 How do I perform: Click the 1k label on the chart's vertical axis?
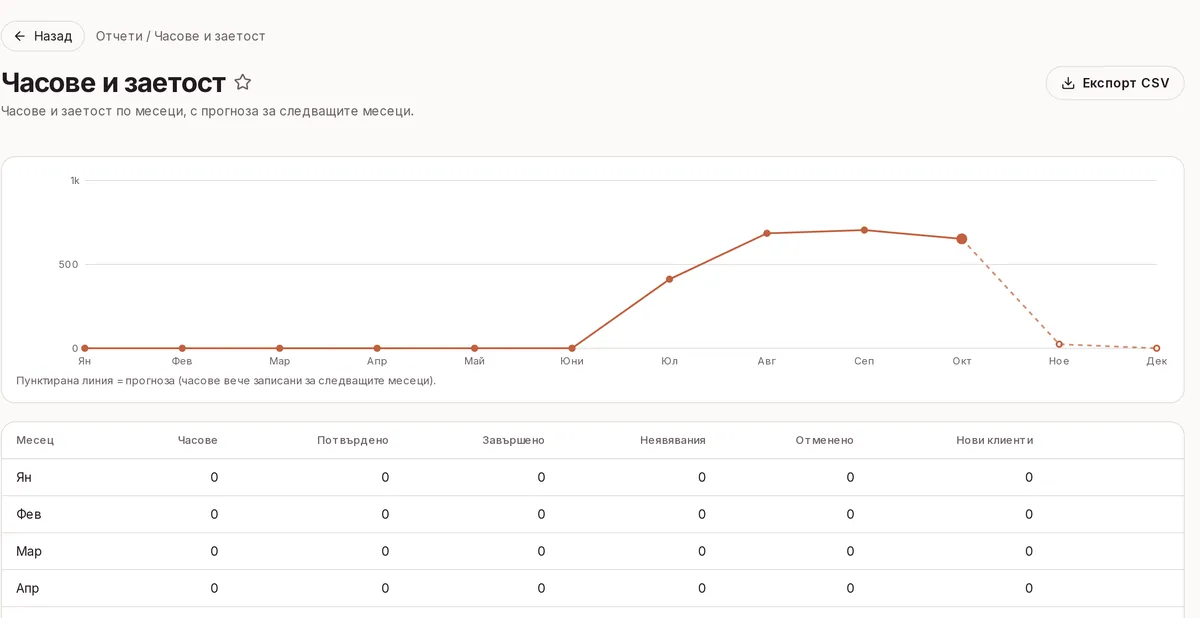[x=75, y=181]
